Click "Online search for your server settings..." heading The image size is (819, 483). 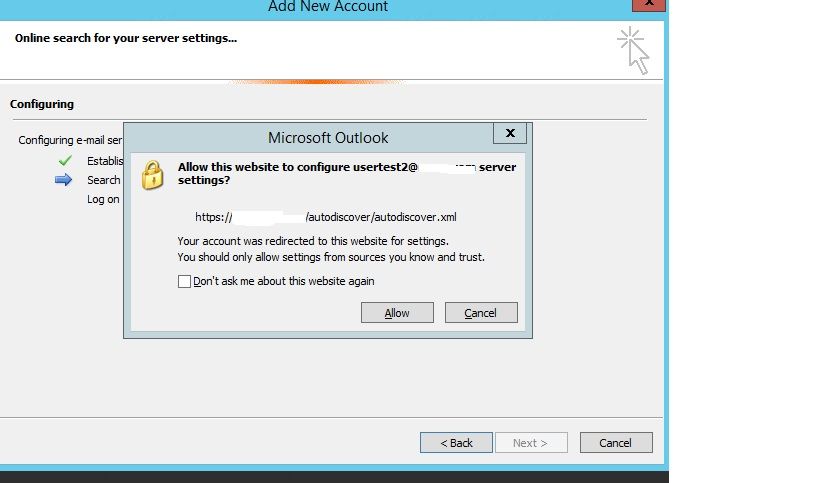click(x=126, y=38)
